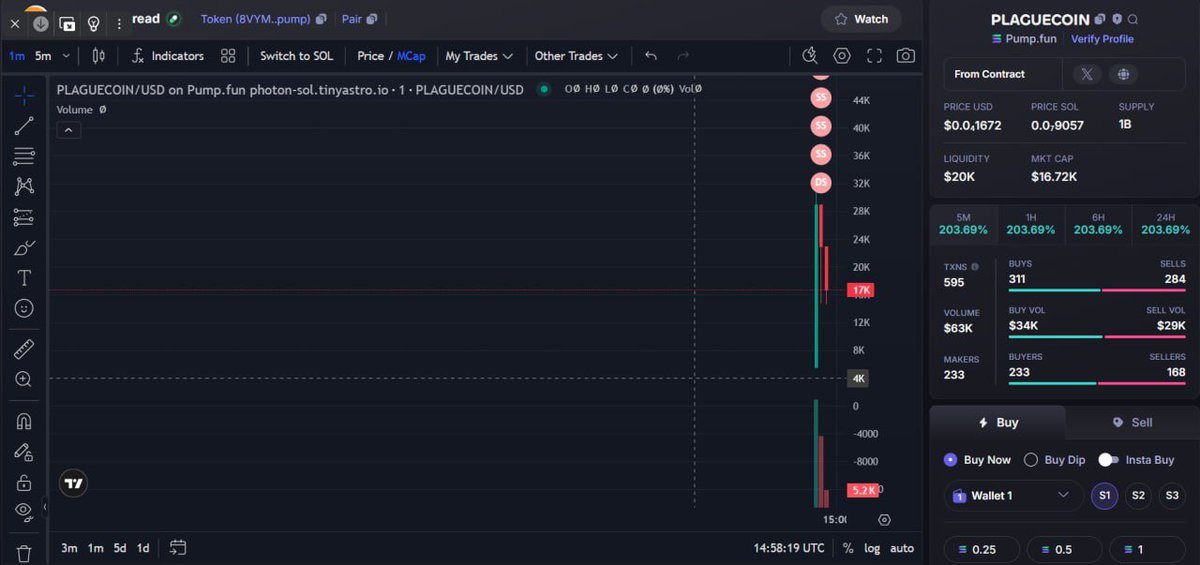Open candlestick chart style selector
This screenshot has width=1200, height=565.
pos(98,56)
